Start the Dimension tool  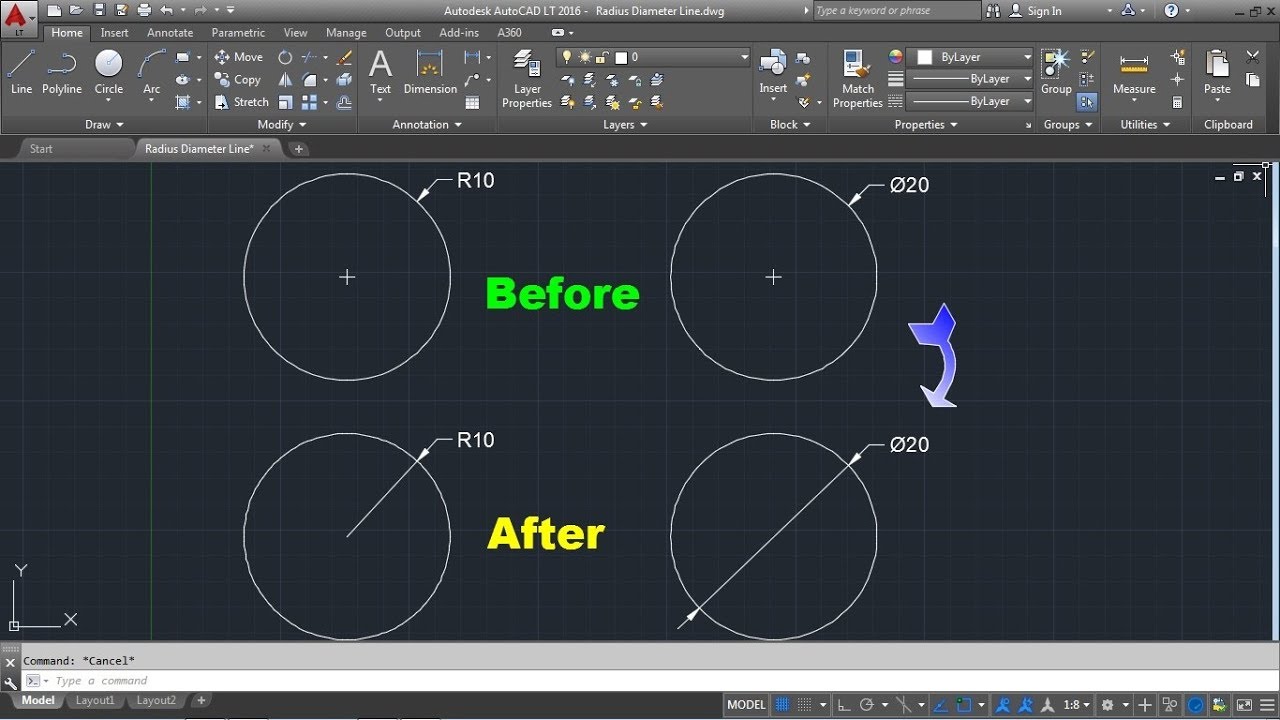430,73
